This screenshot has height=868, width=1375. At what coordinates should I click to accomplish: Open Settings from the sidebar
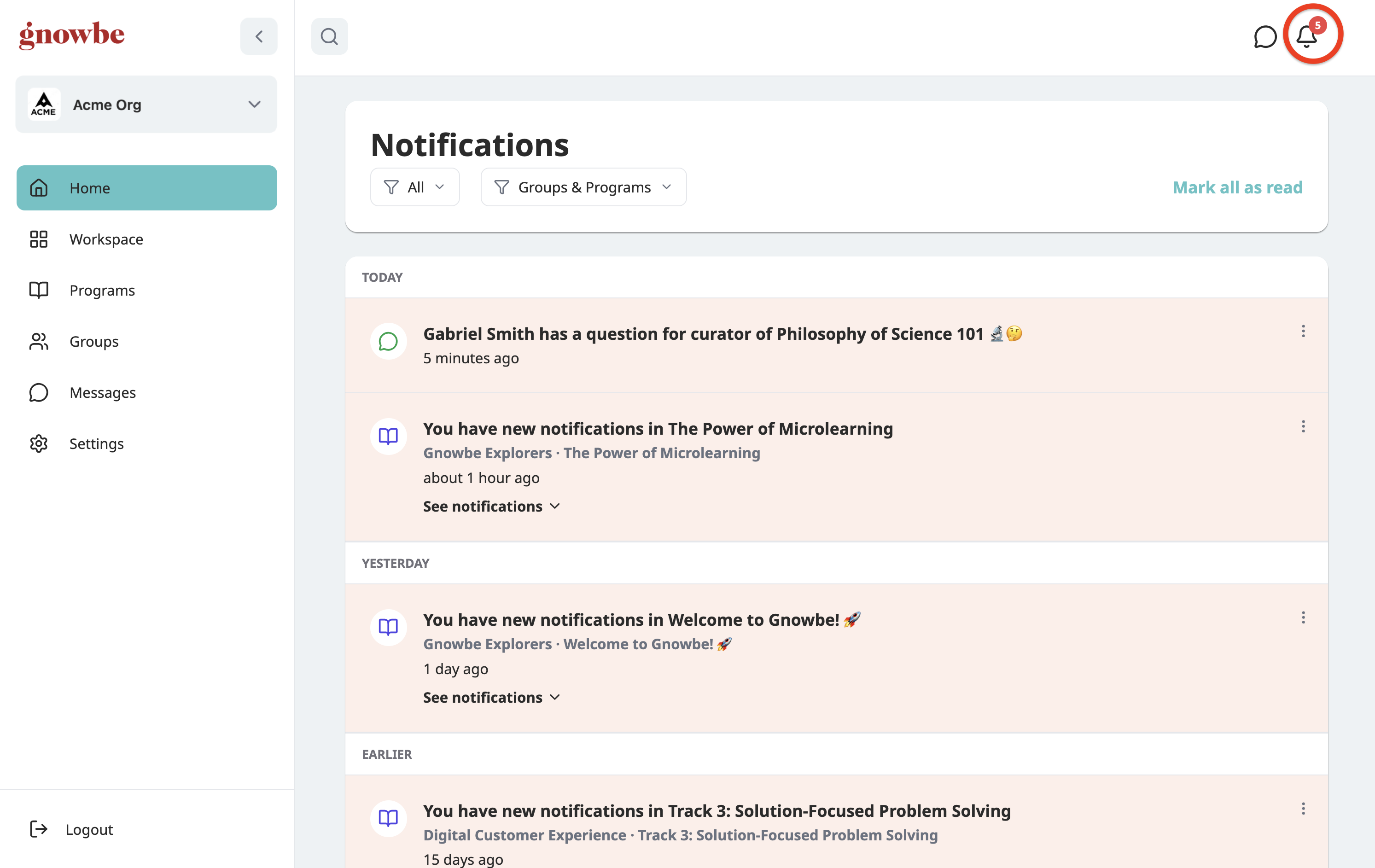(147, 444)
